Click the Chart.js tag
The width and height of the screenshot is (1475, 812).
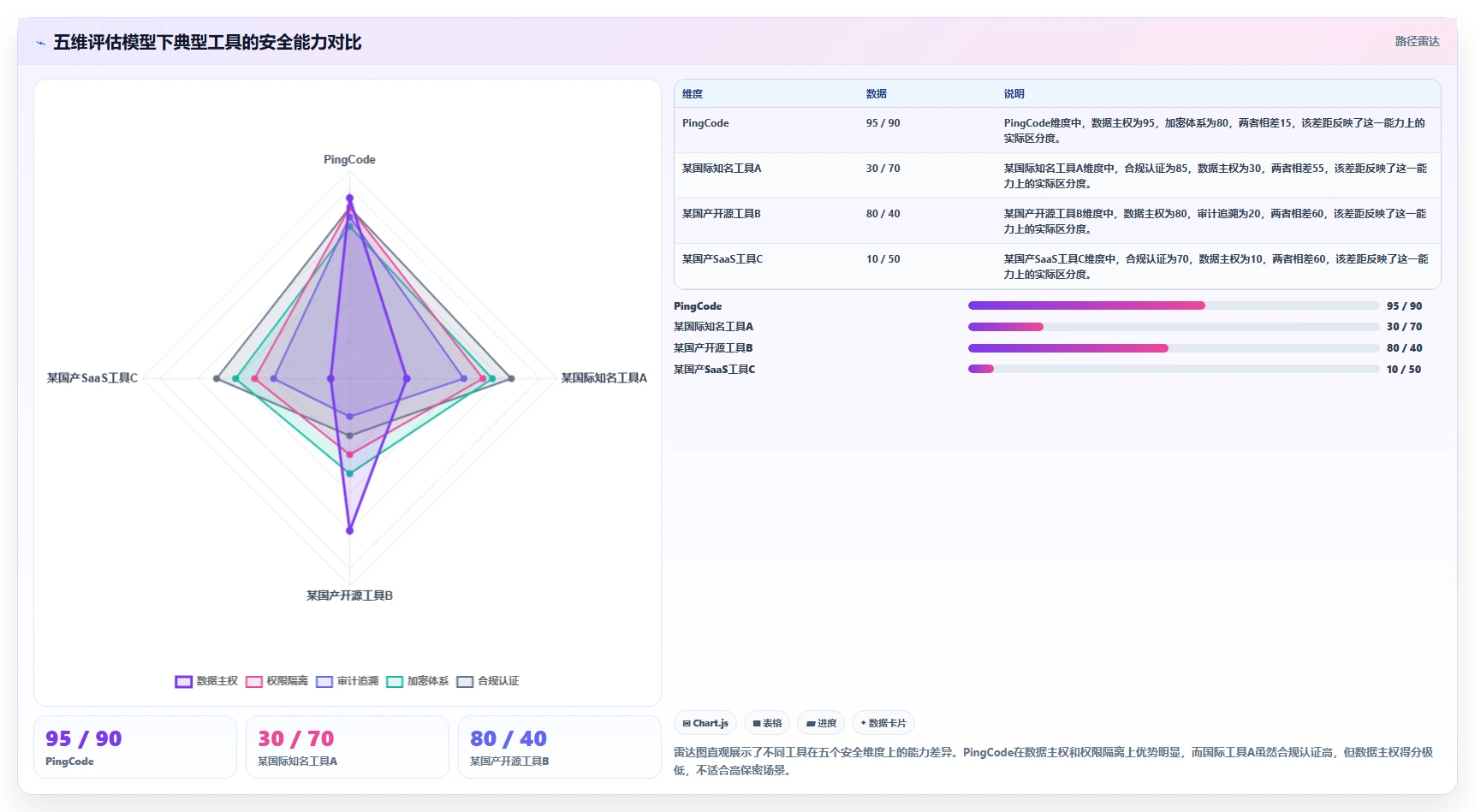pyautogui.click(x=705, y=723)
